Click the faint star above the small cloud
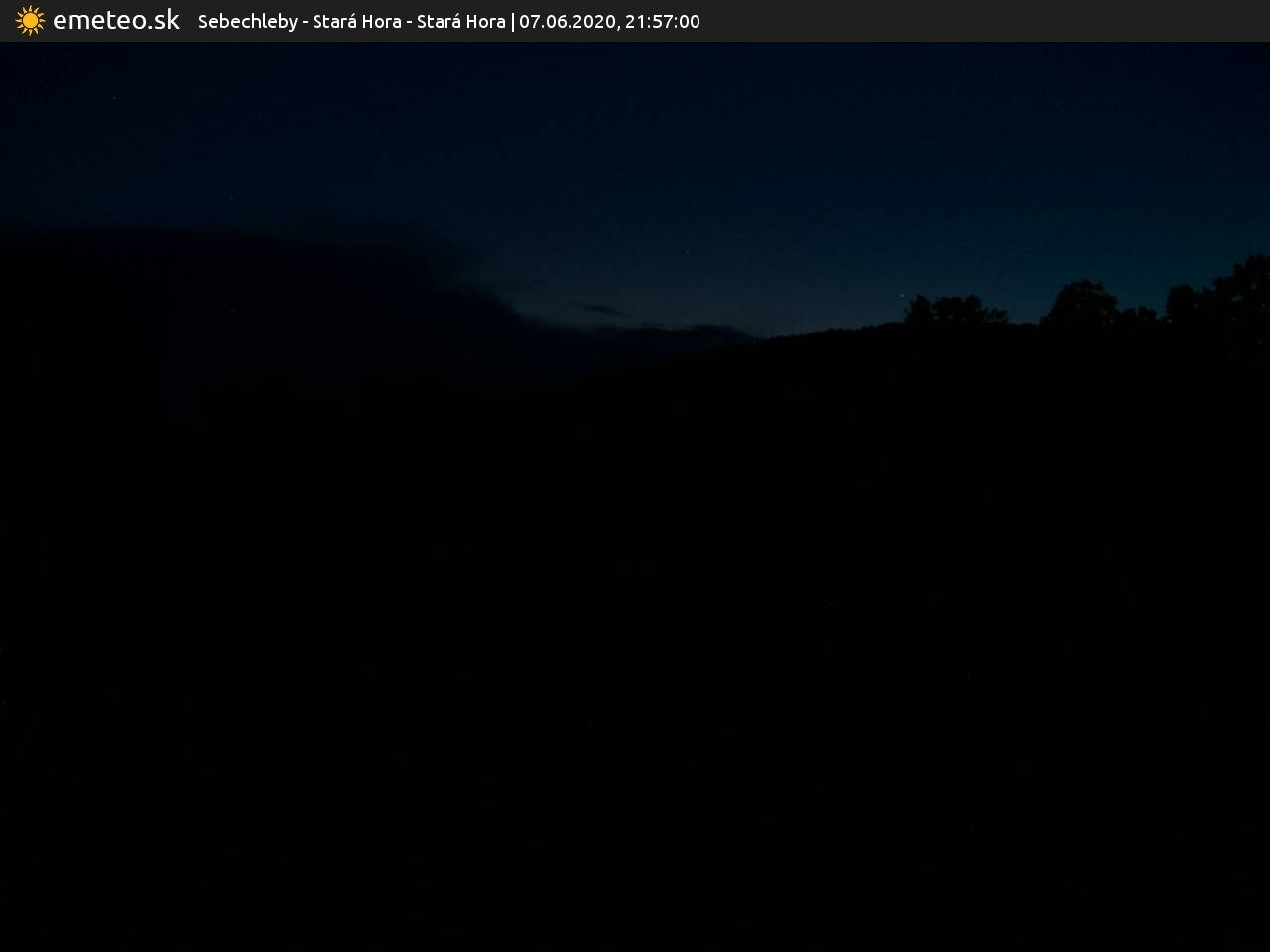The width and height of the screenshot is (1270, 952). (686, 252)
